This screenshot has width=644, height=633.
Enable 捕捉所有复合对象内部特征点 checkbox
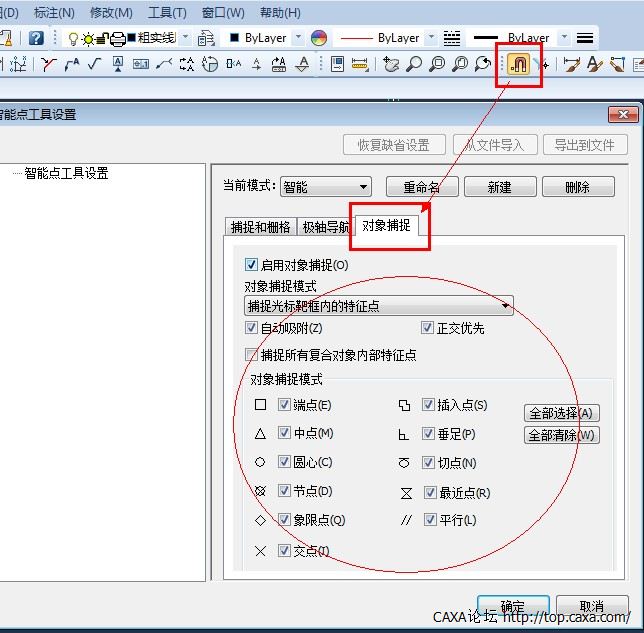point(251,354)
